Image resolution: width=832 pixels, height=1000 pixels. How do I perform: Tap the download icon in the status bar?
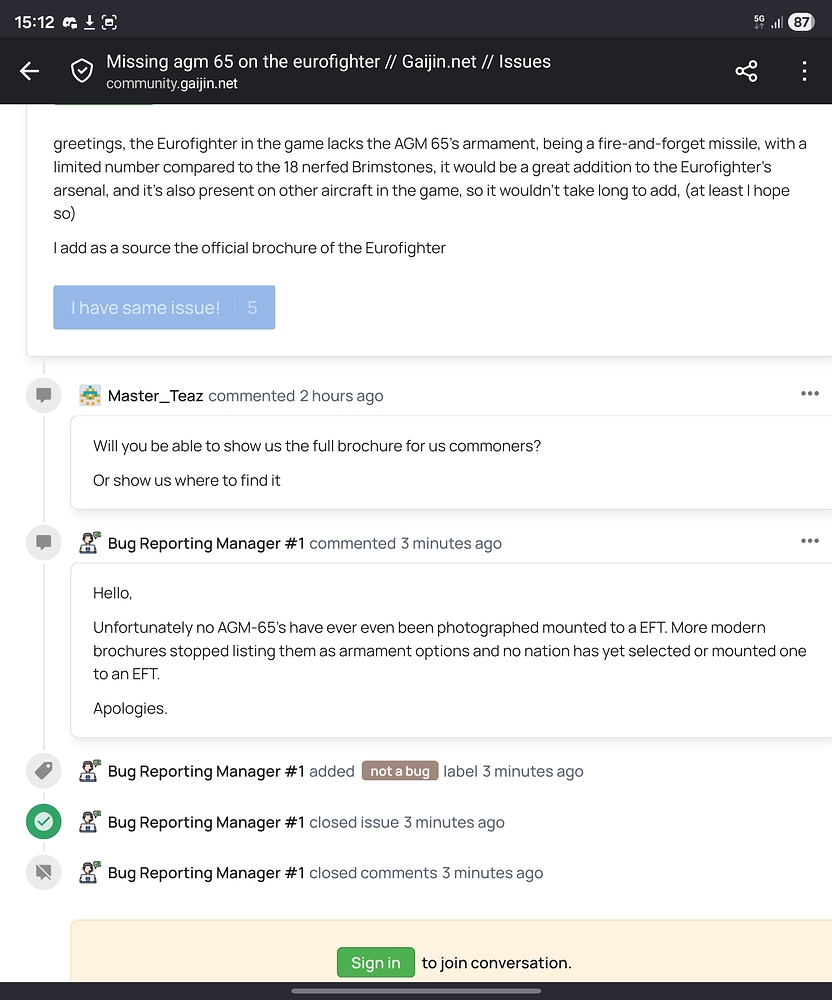[88, 20]
